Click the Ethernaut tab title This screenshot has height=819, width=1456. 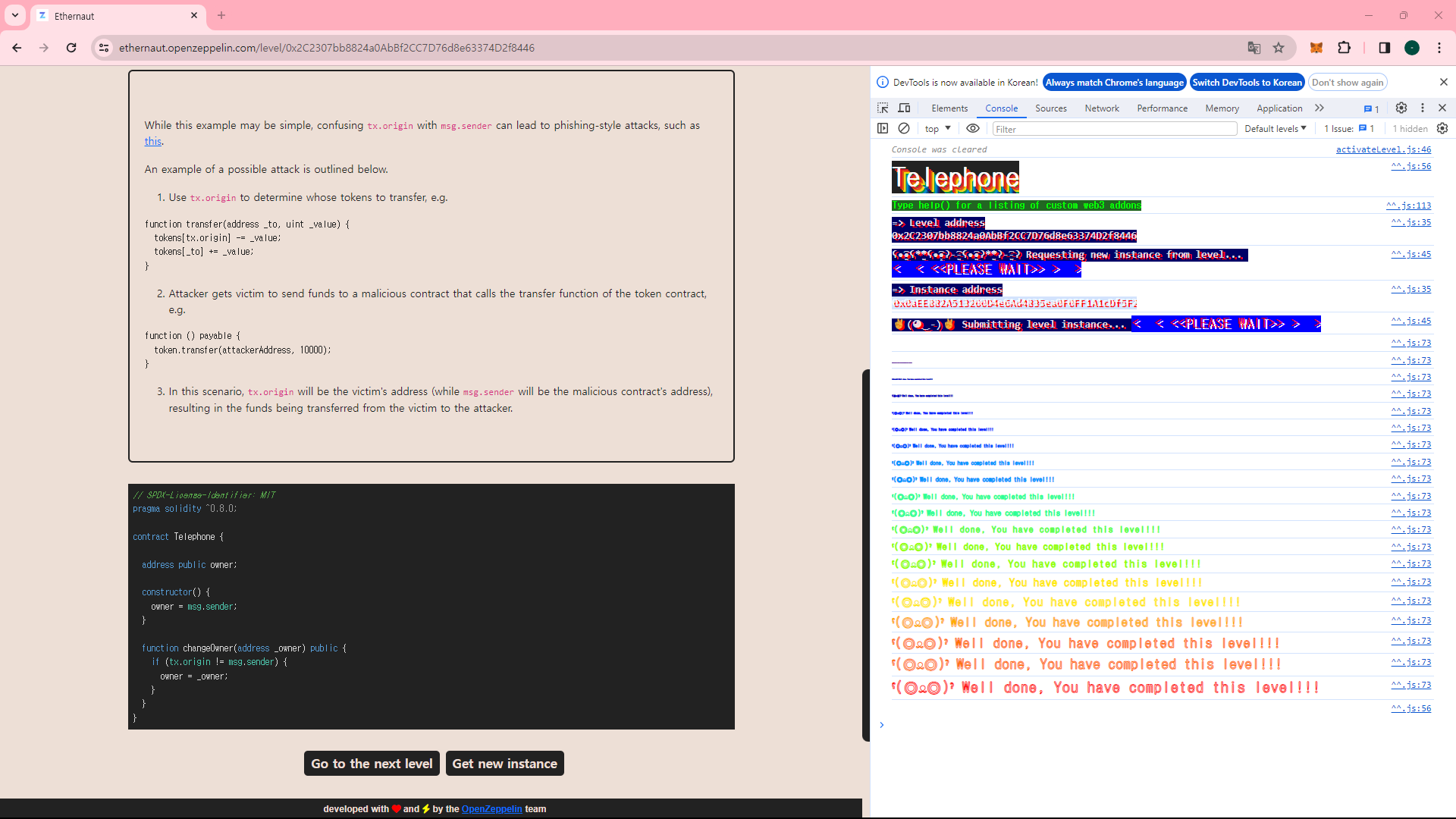(x=74, y=16)
